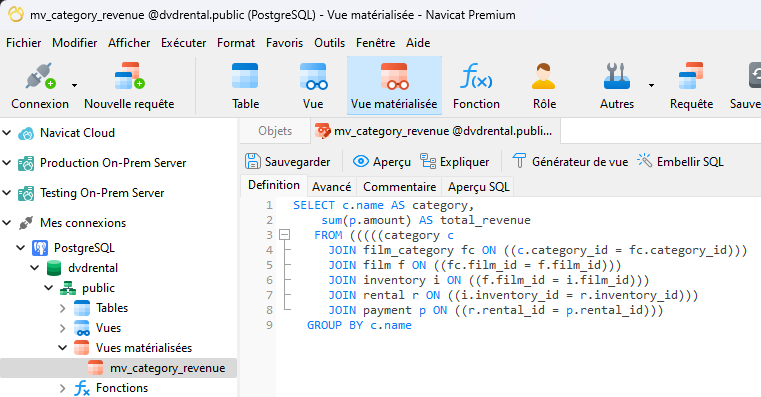The height and width of the screenshot is (397, 761).
Task: Switch to the Aperçu SQL tab
Action: (479, 187)
